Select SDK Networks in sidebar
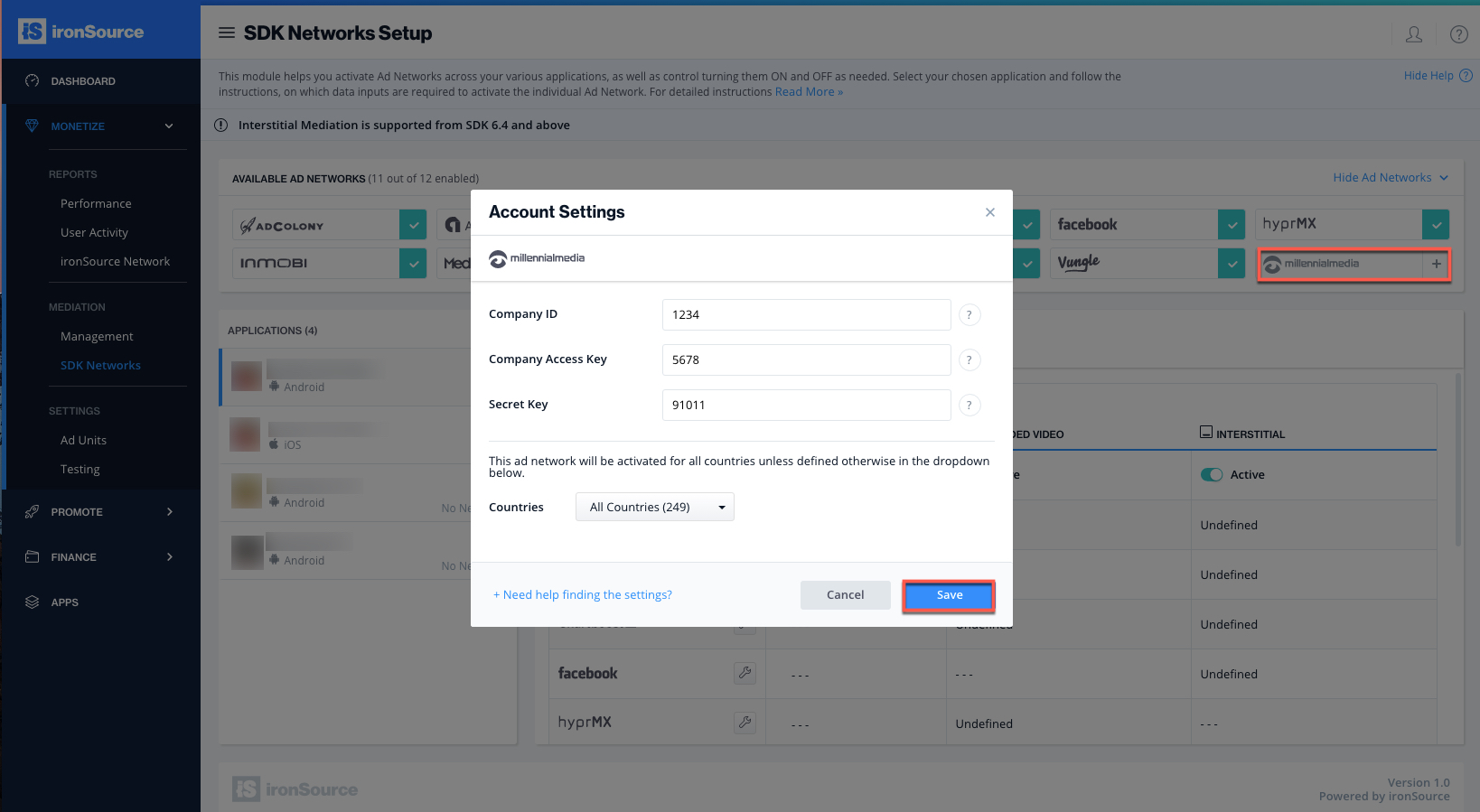The image size is (1480, 812). coord(100,366)
